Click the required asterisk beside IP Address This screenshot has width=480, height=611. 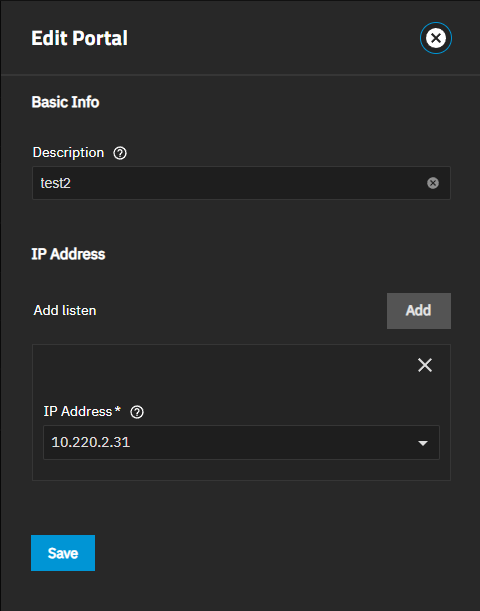coord(118,410)
